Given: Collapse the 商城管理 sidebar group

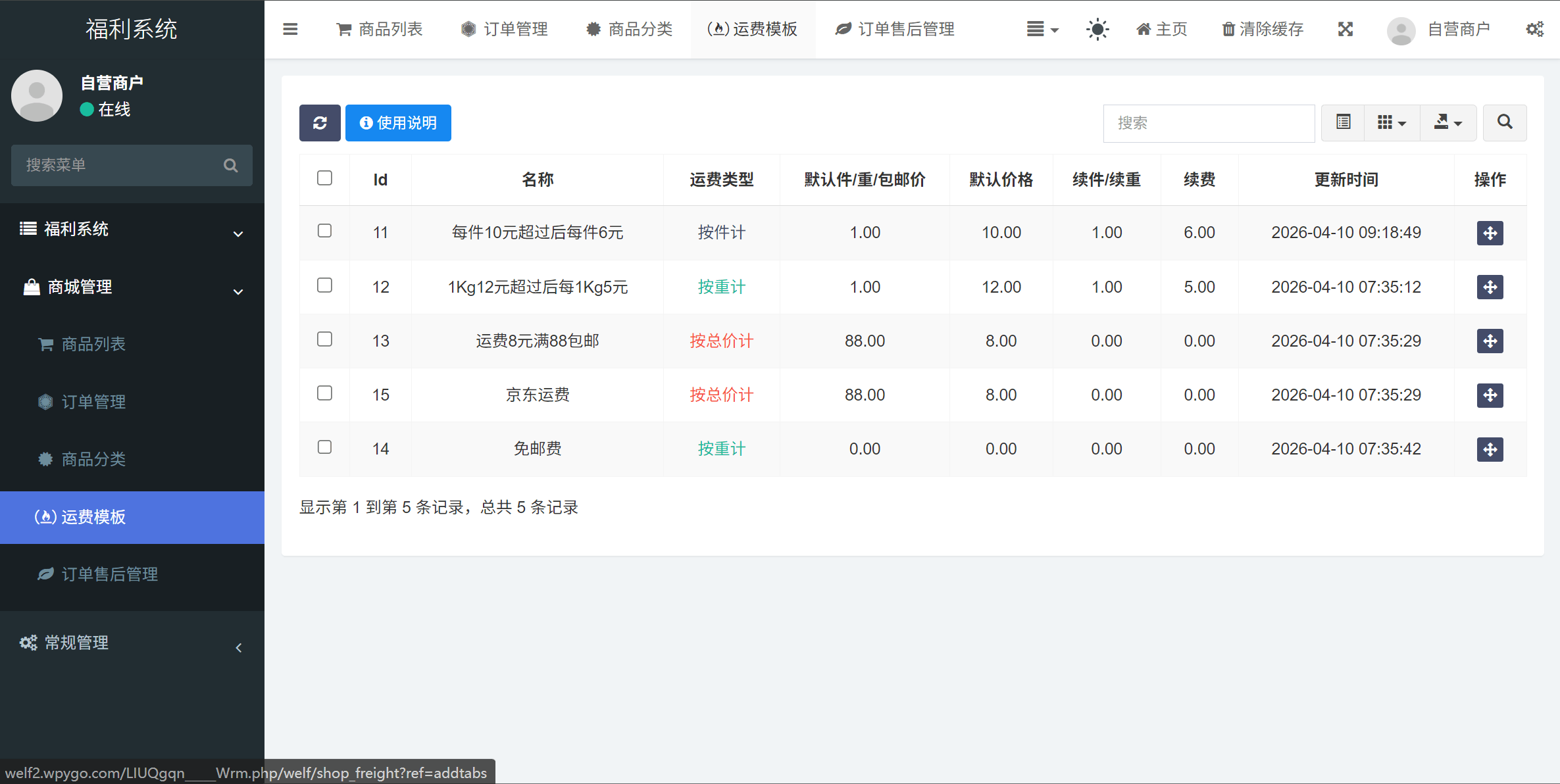Looking at the screenshot, I should click(132, 287).
